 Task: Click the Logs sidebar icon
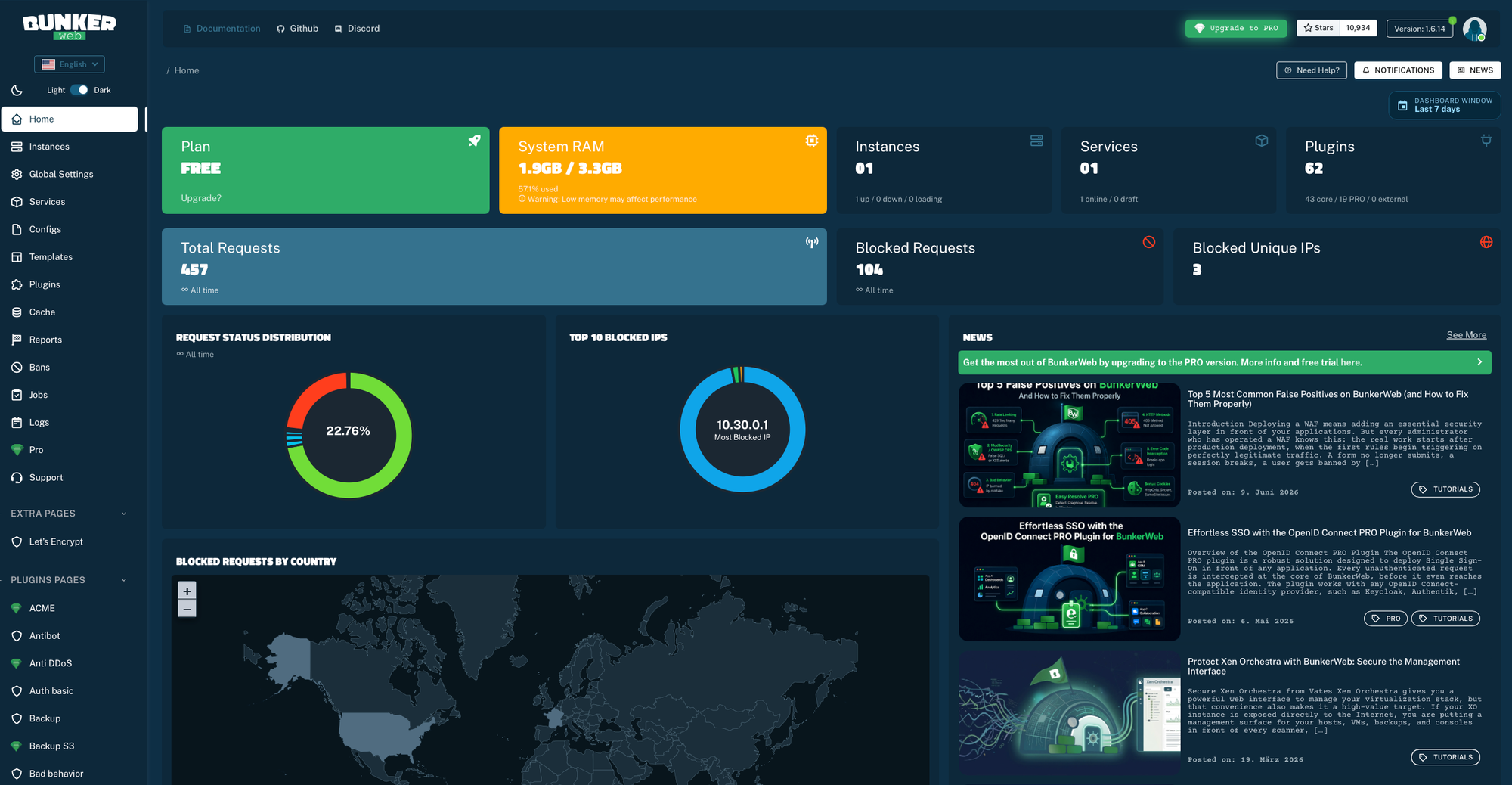click(x=17, y=423)
